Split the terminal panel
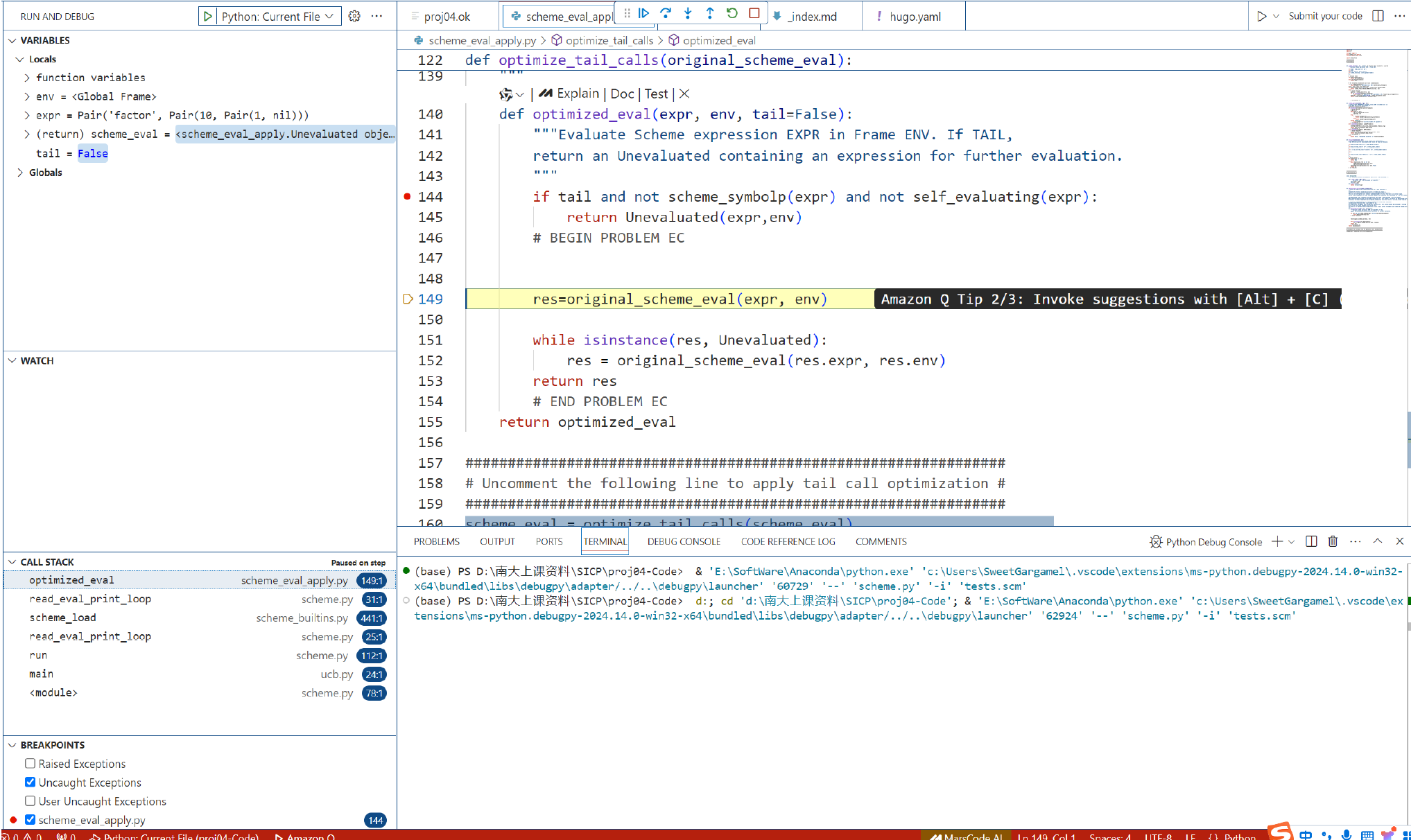The image size is (1411, 840). [1311, 541]
